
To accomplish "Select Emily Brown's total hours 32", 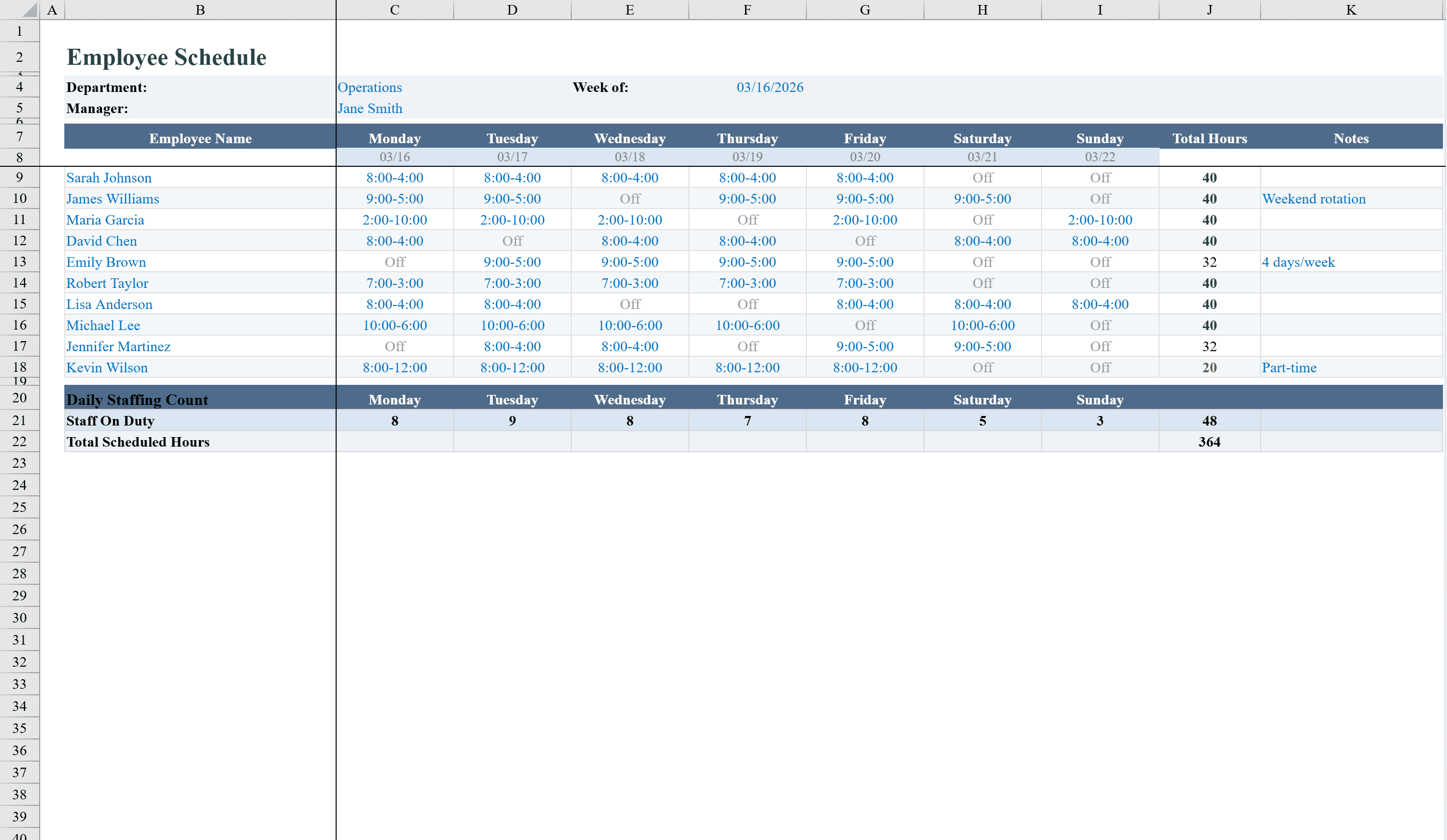I will coord(1209,262).
